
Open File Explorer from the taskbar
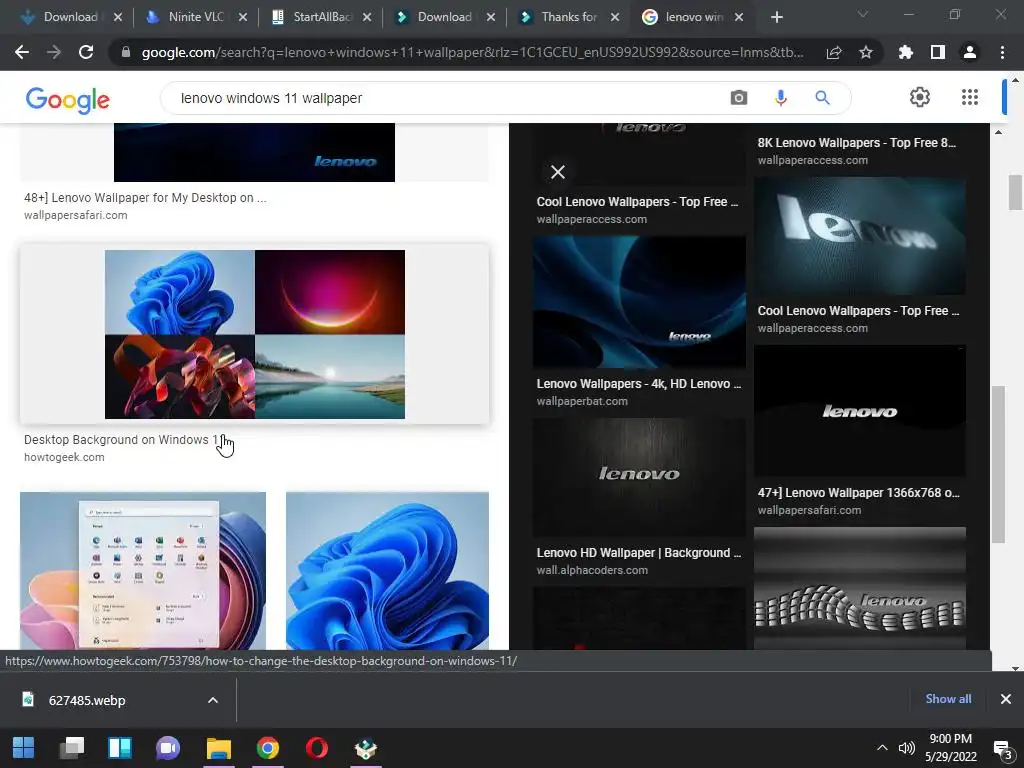(219, 748)
